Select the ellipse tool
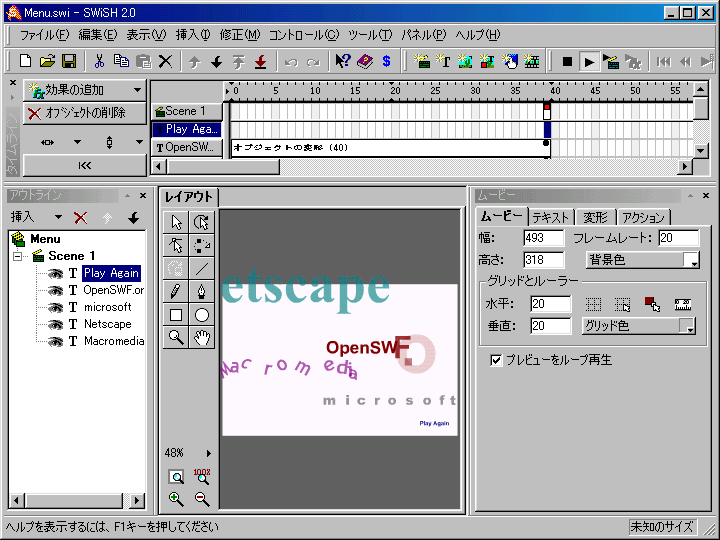Image resolution: width=720 pixels, height=540 pixels. (x=202, y=315)
